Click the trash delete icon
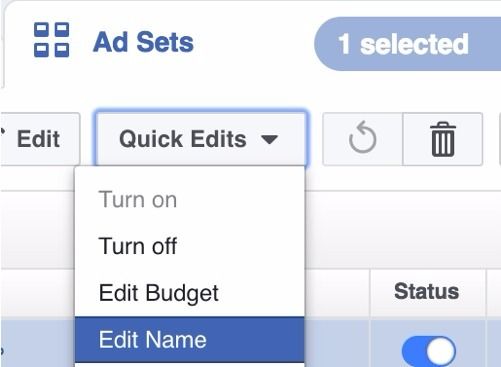 (x=443, y=139)
